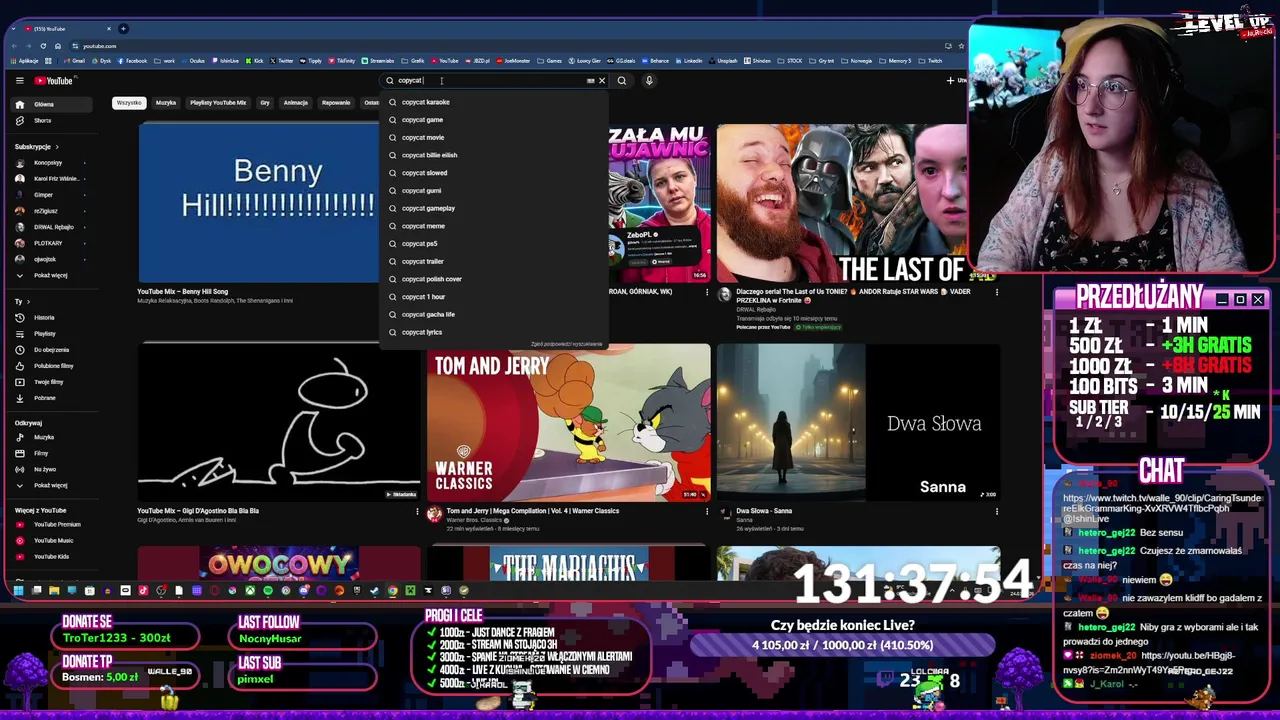Reload the page in the browser toolbar
Viewport: 1280px width, 720px height.
click(x=43, y=46)
